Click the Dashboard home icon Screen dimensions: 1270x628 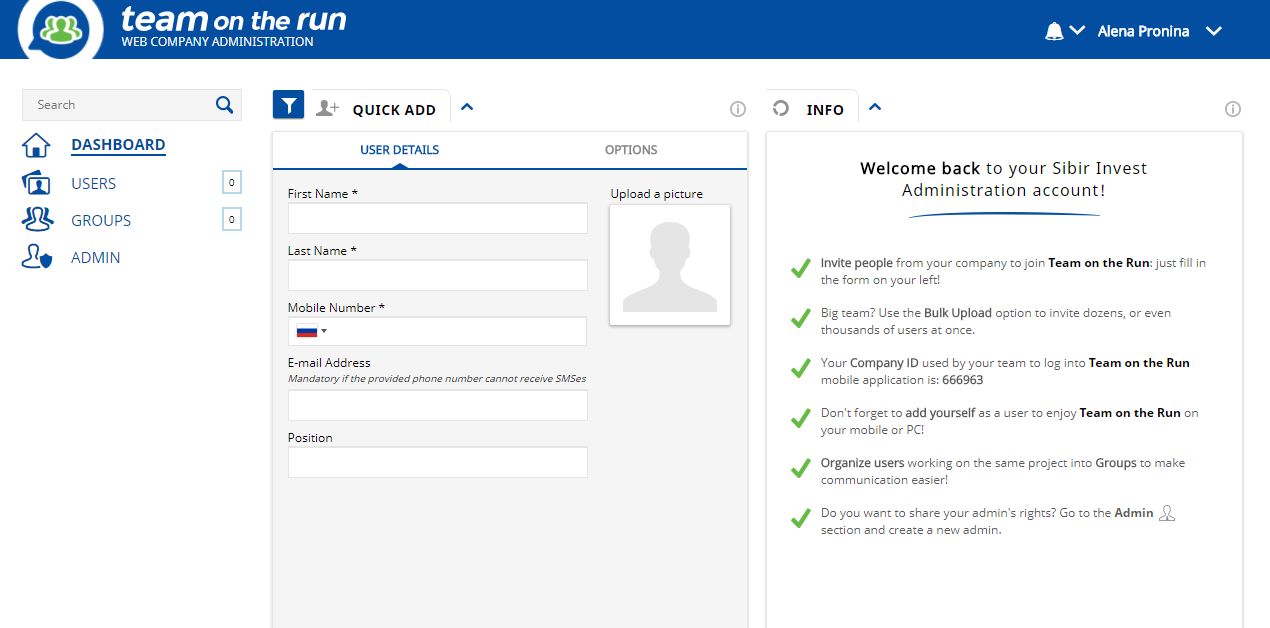click(36, 146)
